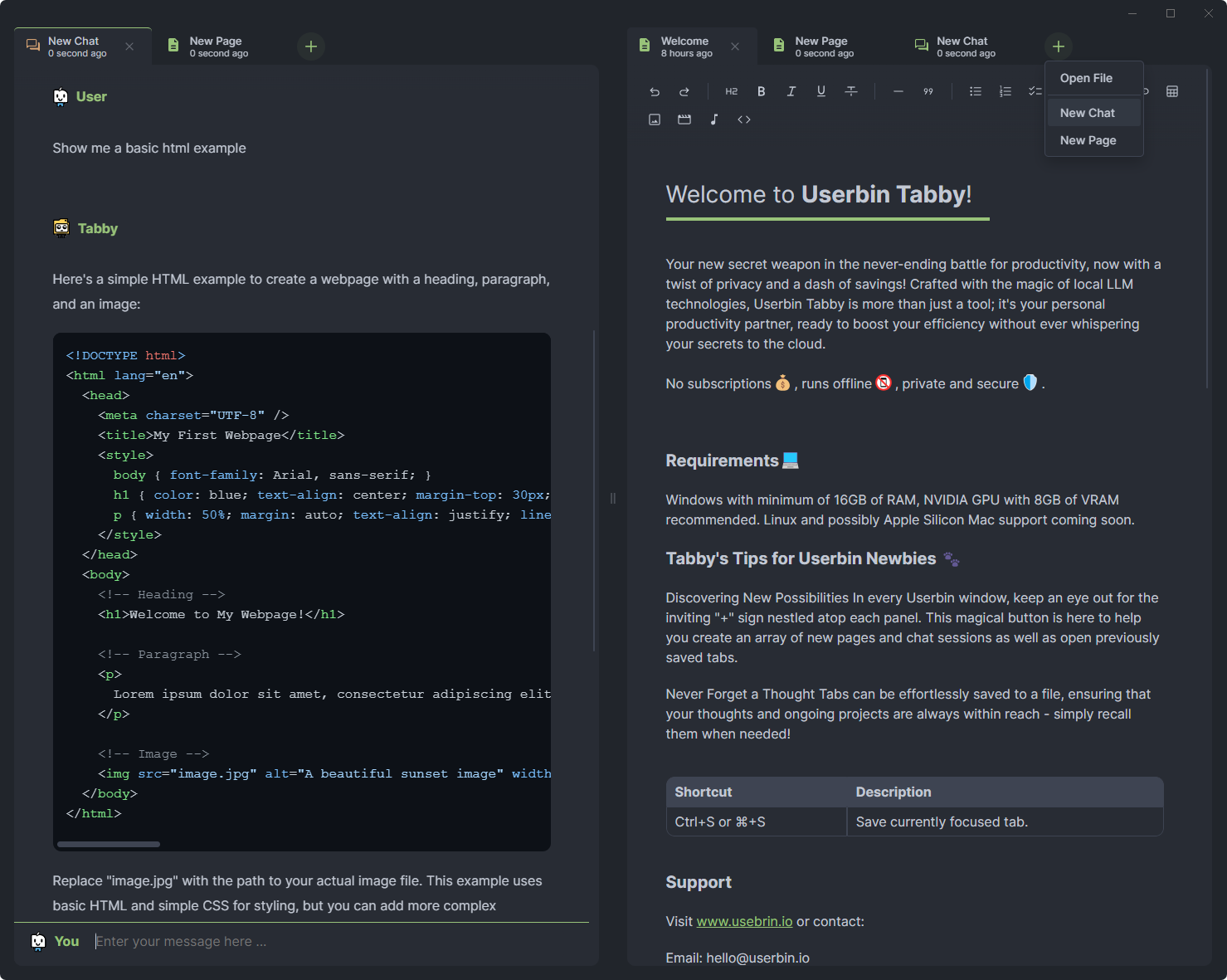Screen dimensions: 1227x980
Task: Insert a block quote
Action: [x=928, y=91]
